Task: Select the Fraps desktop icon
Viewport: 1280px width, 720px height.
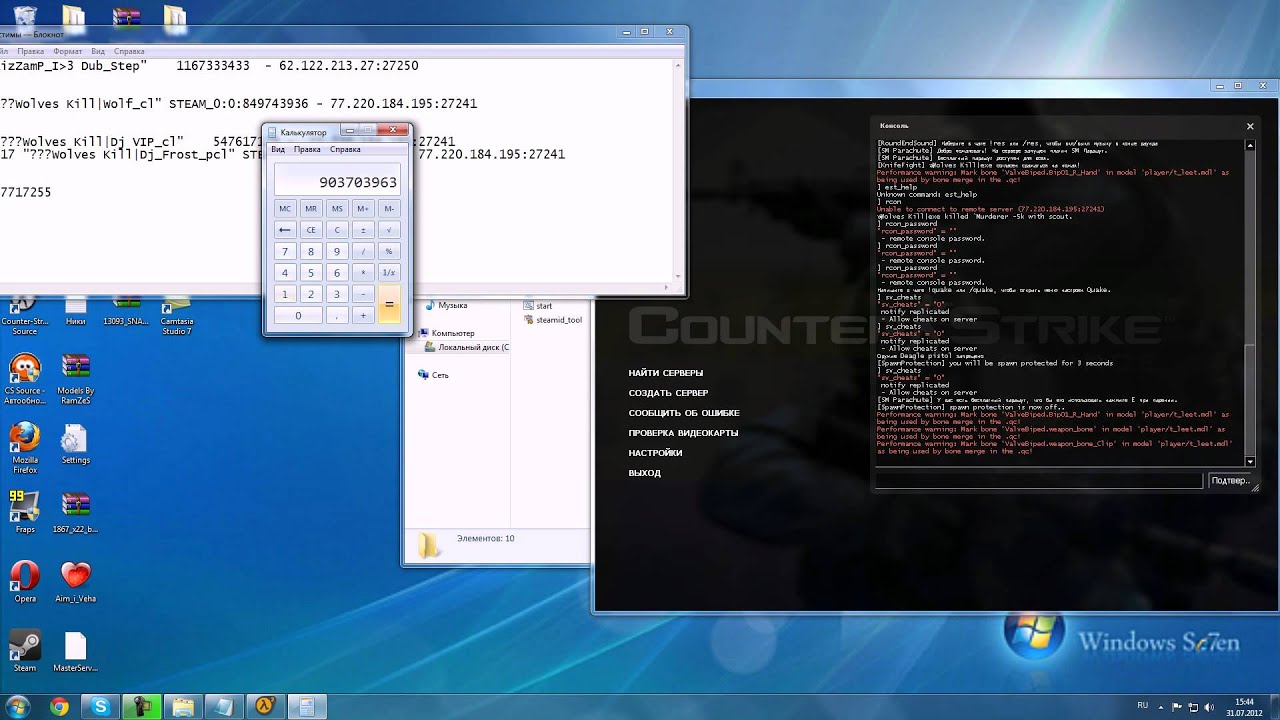Action: pyautogui.click(x=24, y=512)
